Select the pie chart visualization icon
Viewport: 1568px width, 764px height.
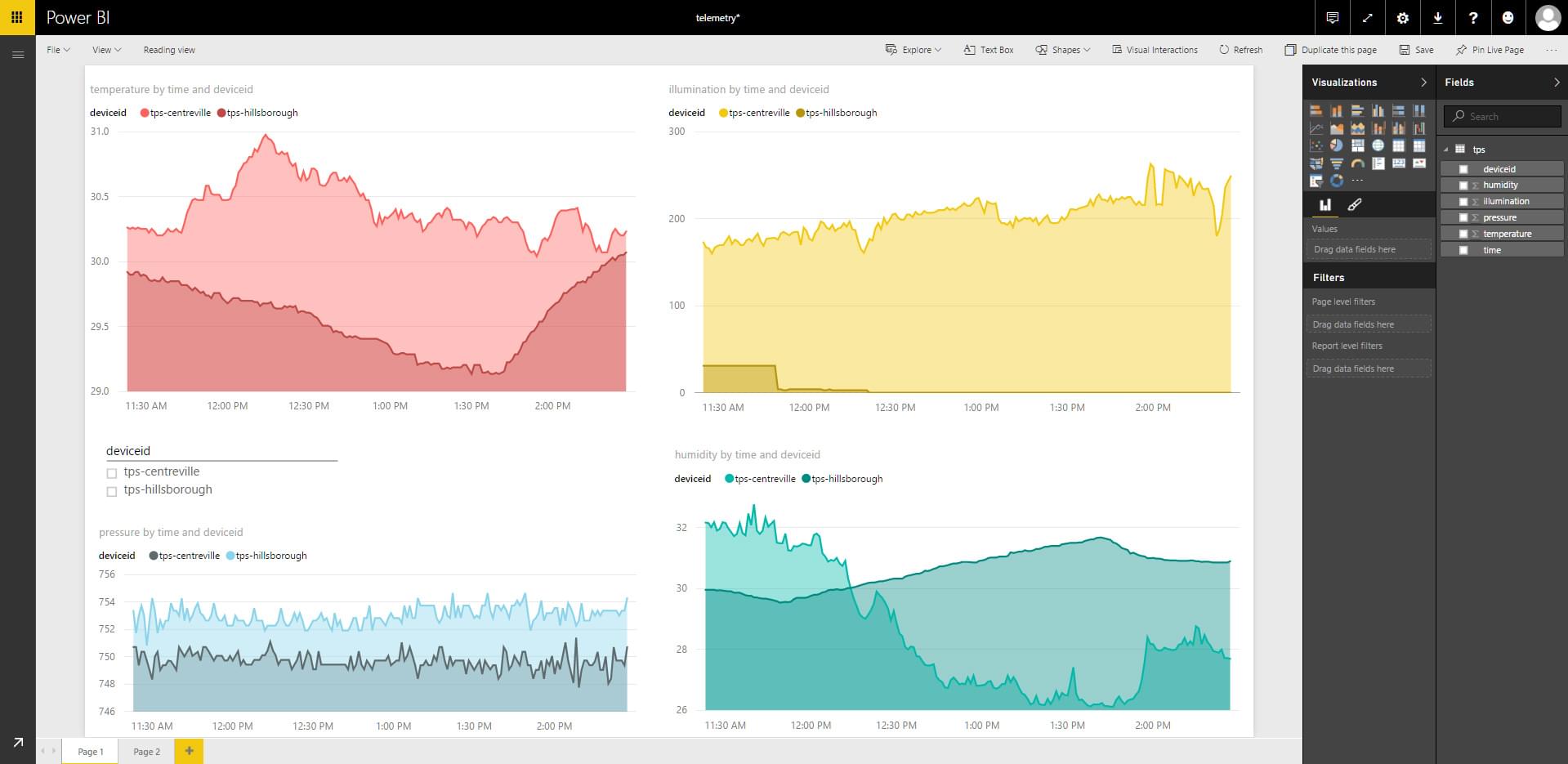1337,145
